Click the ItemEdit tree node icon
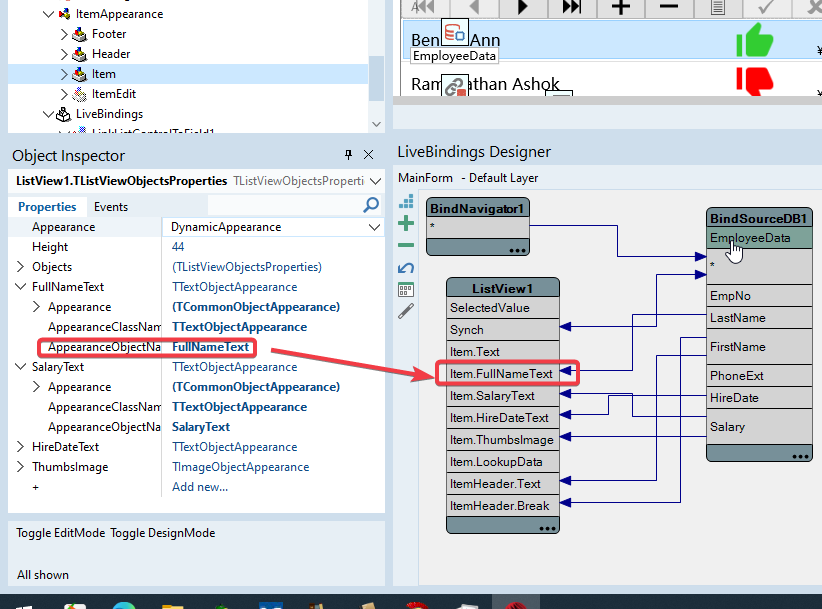The image size is (822, 609). click(80, 94)
